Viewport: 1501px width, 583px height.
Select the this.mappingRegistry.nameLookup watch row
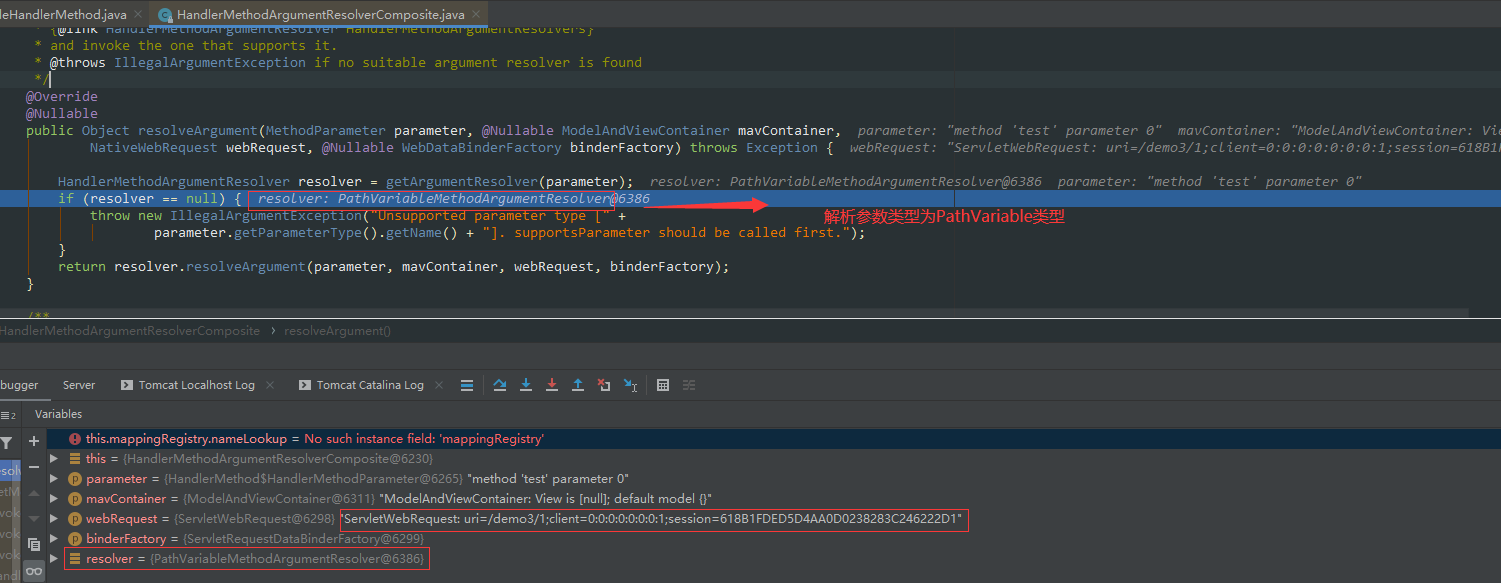tap(773, 439)
